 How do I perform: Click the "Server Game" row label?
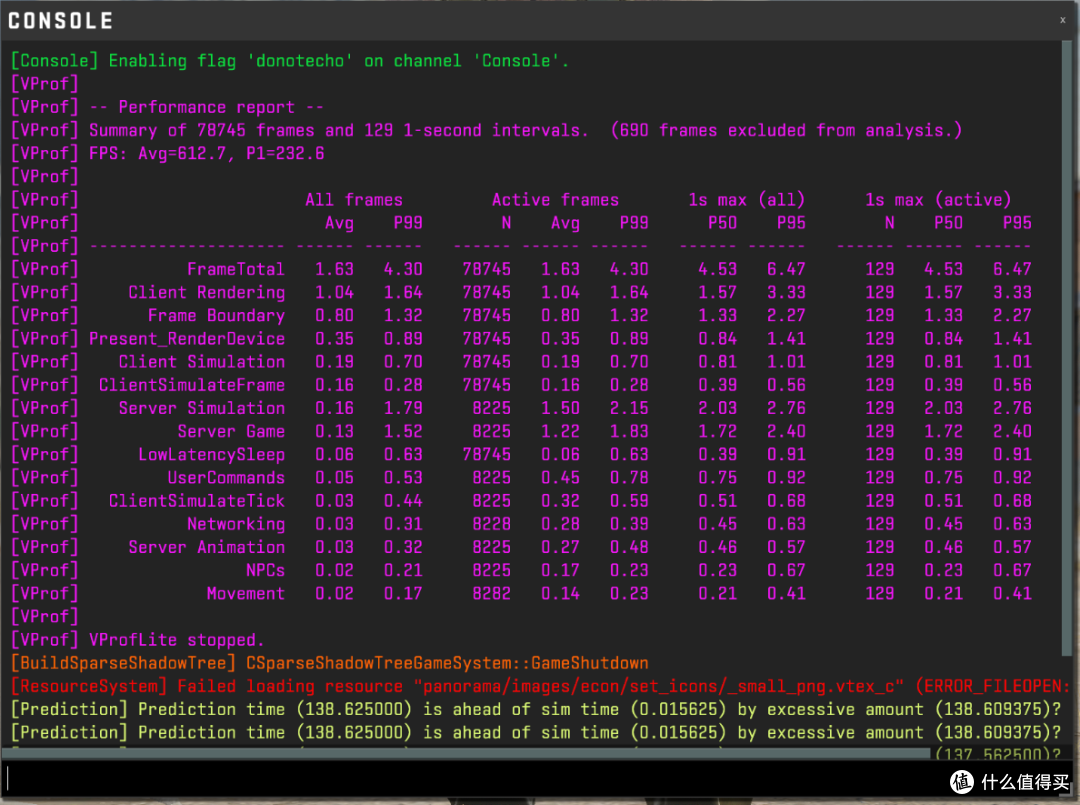[x=231, y=432]
